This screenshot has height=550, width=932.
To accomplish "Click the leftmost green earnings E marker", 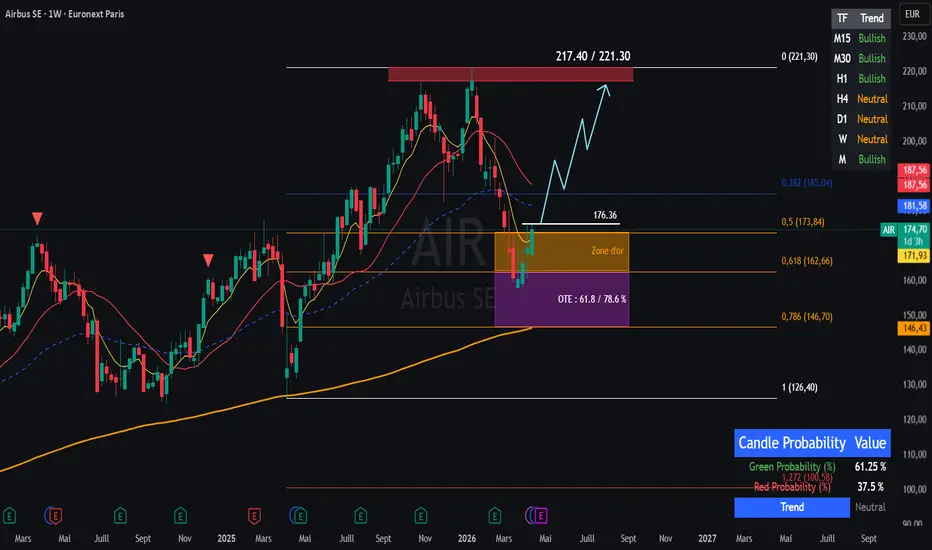I will 10,515.
